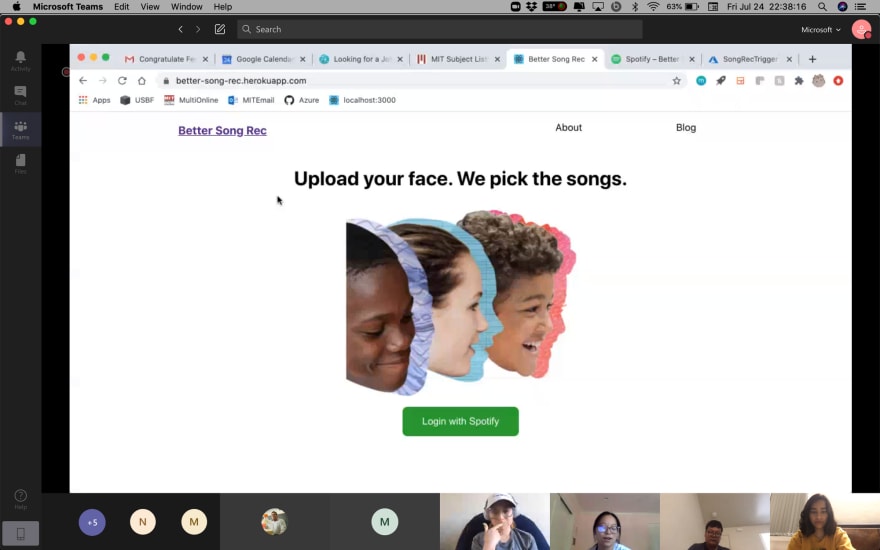This screenshot has width=880, height=550.
Task: Click the mobile device icon in Teams sidebar
Action: [x=20, y=533]
